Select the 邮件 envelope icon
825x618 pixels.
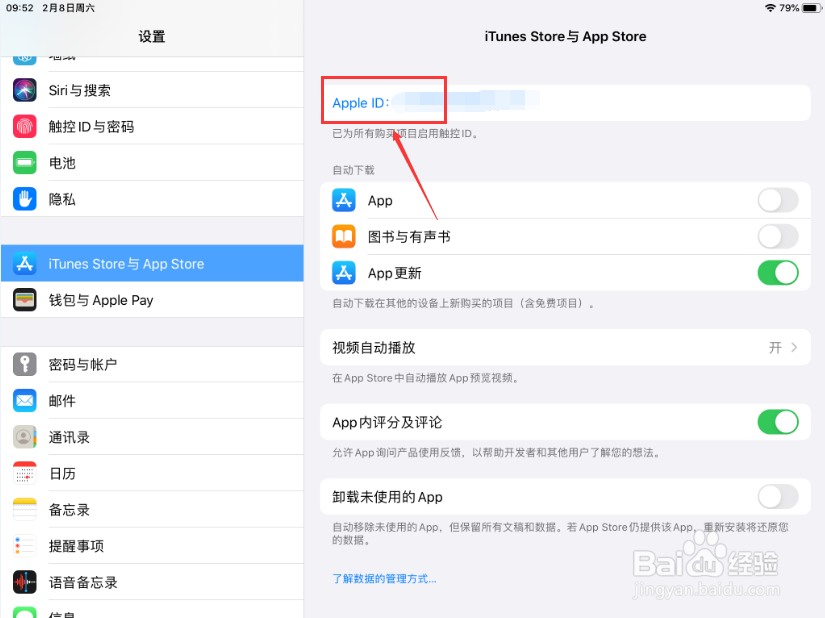22,400
